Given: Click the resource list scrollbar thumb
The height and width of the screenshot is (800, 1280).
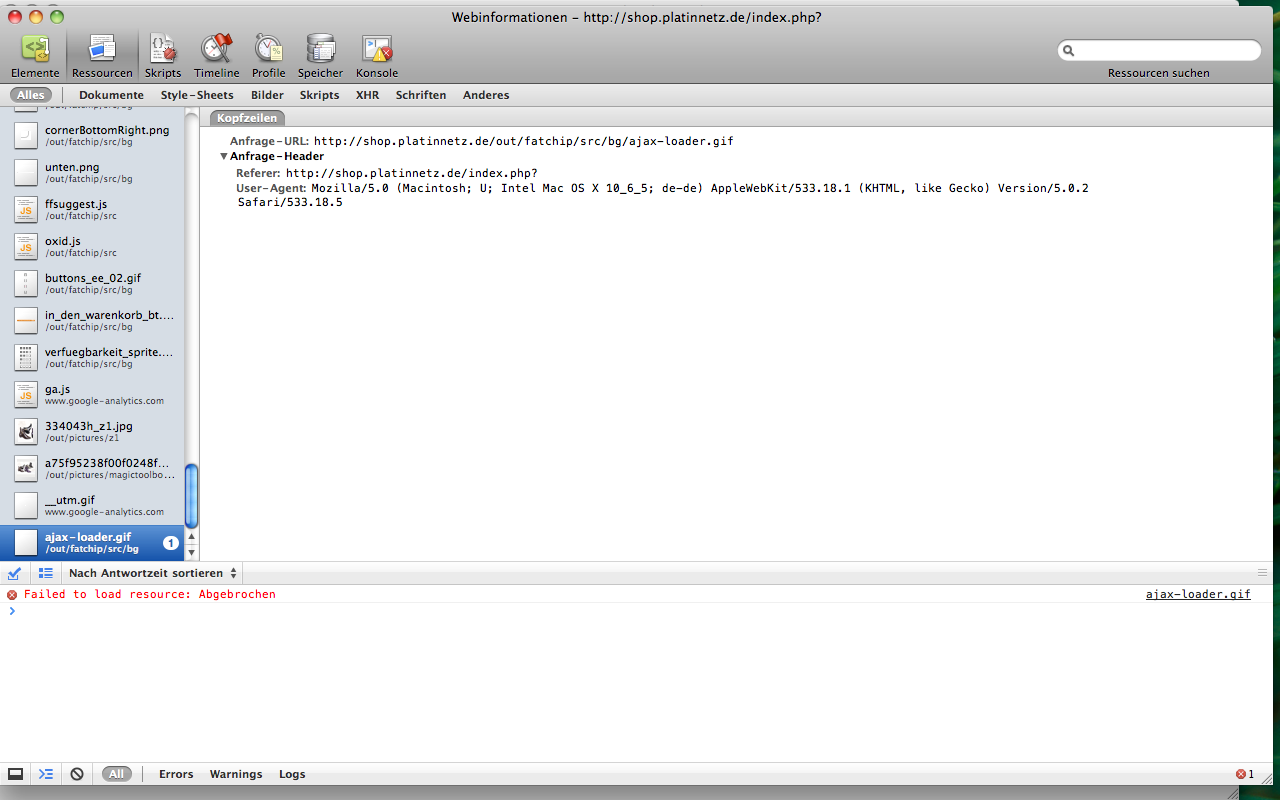Looking at the screenshot, I should (x=192, y=496).
